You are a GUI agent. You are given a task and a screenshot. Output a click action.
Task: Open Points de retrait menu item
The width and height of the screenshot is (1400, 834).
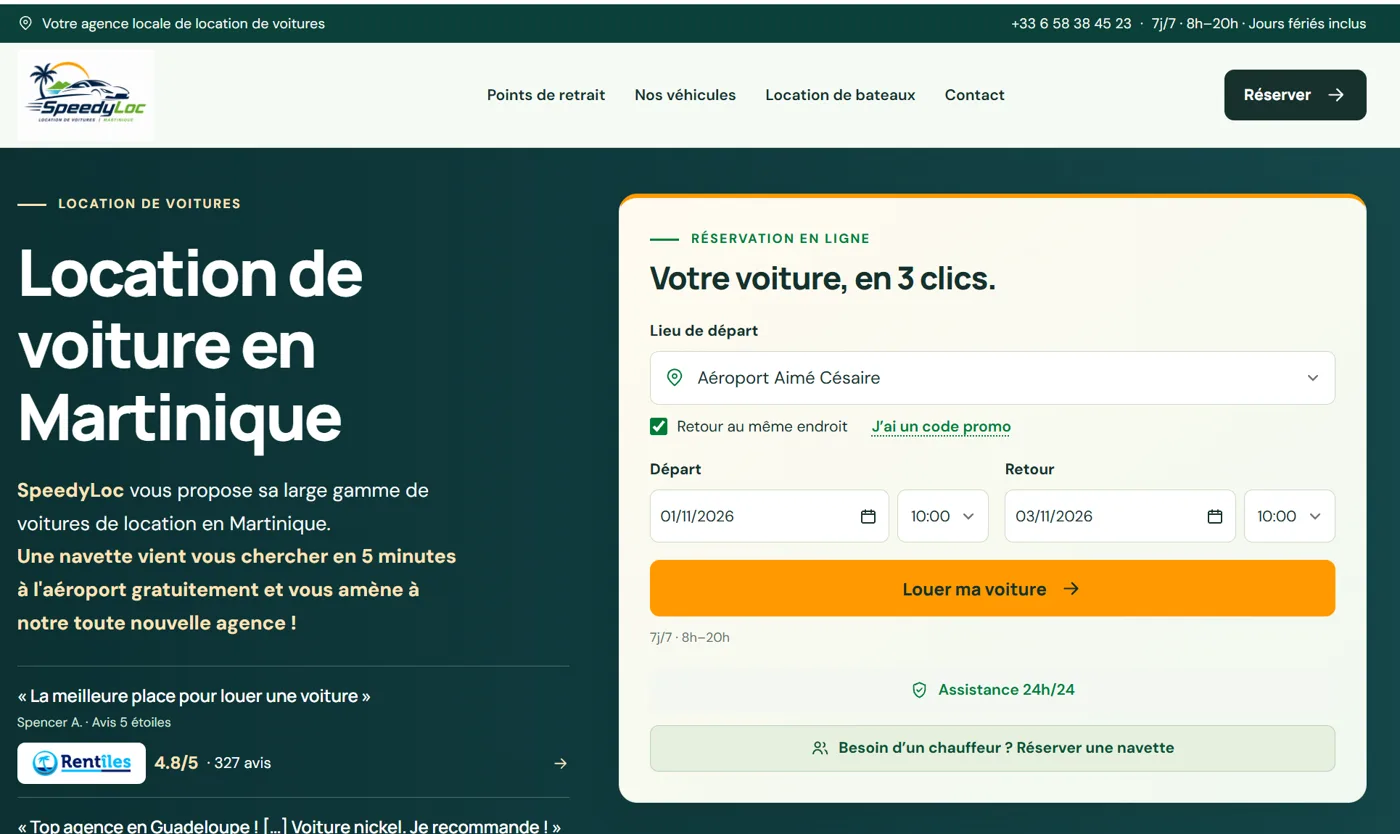[546, 95]
